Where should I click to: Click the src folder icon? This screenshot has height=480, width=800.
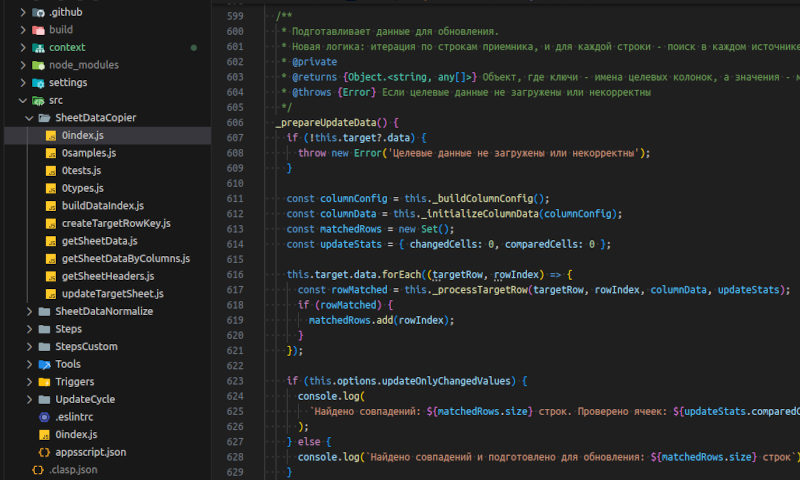(x=38, y=100)
